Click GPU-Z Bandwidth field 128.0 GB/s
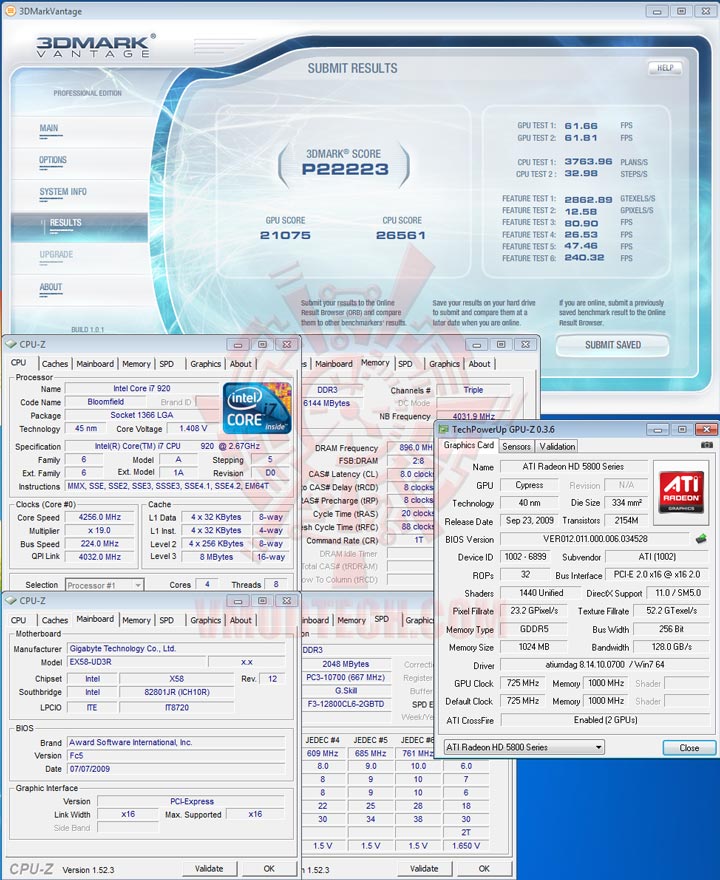Viewport: 720px width, 880px height. (x=671, y=647)
